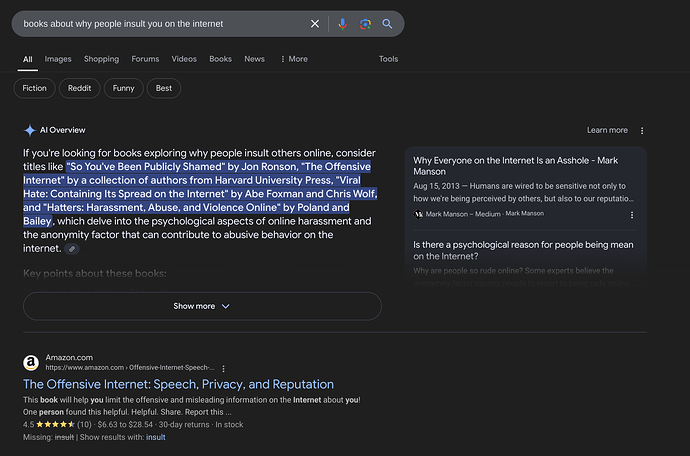
Task: Click Learn more about AI Overview
Action: pos(607,130)
